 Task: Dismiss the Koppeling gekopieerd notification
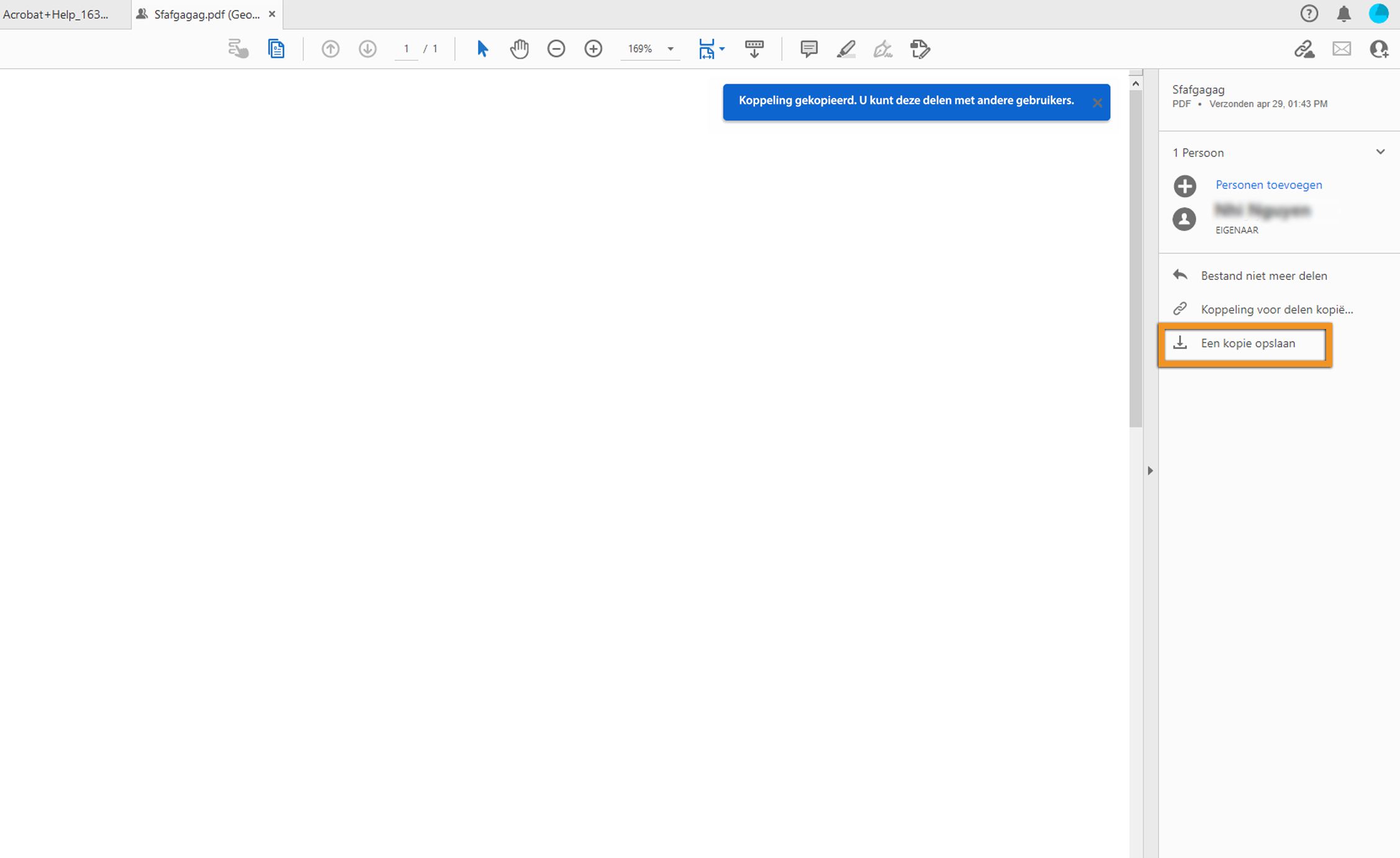(1097, 103)
